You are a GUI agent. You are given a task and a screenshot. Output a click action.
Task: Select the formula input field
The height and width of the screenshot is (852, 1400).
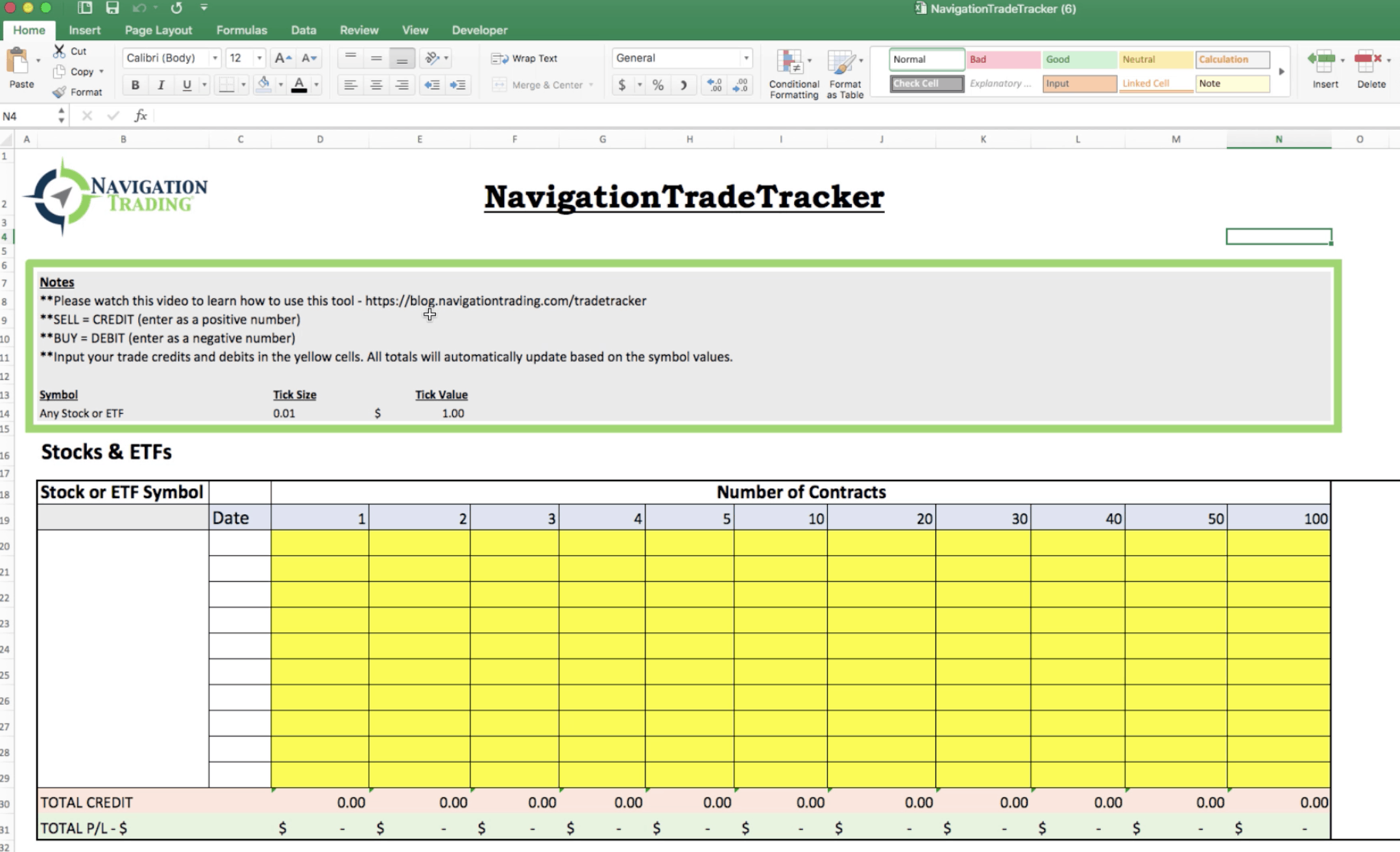(x=760, y=115)
